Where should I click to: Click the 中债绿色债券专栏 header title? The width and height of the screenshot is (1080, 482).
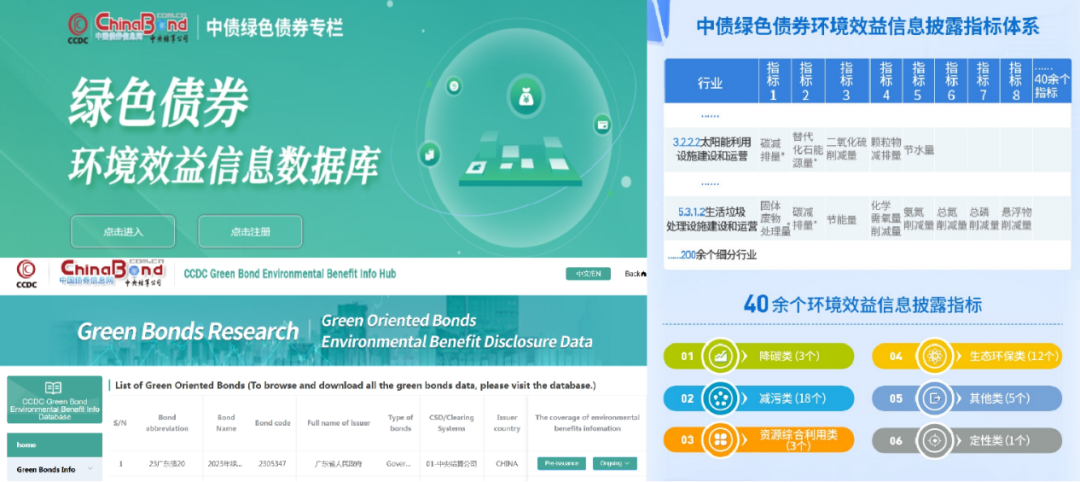click(x=276, y=28)
